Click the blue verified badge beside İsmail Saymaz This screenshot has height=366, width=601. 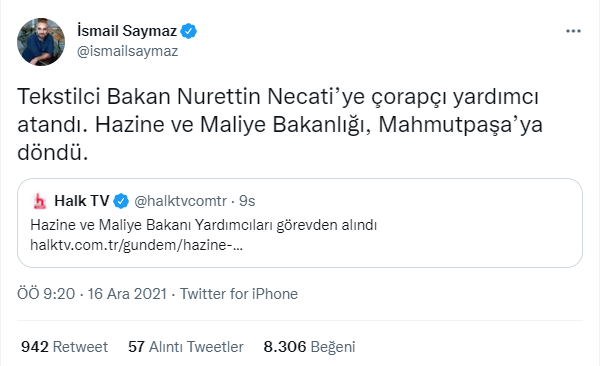click(x=188, y=31)
